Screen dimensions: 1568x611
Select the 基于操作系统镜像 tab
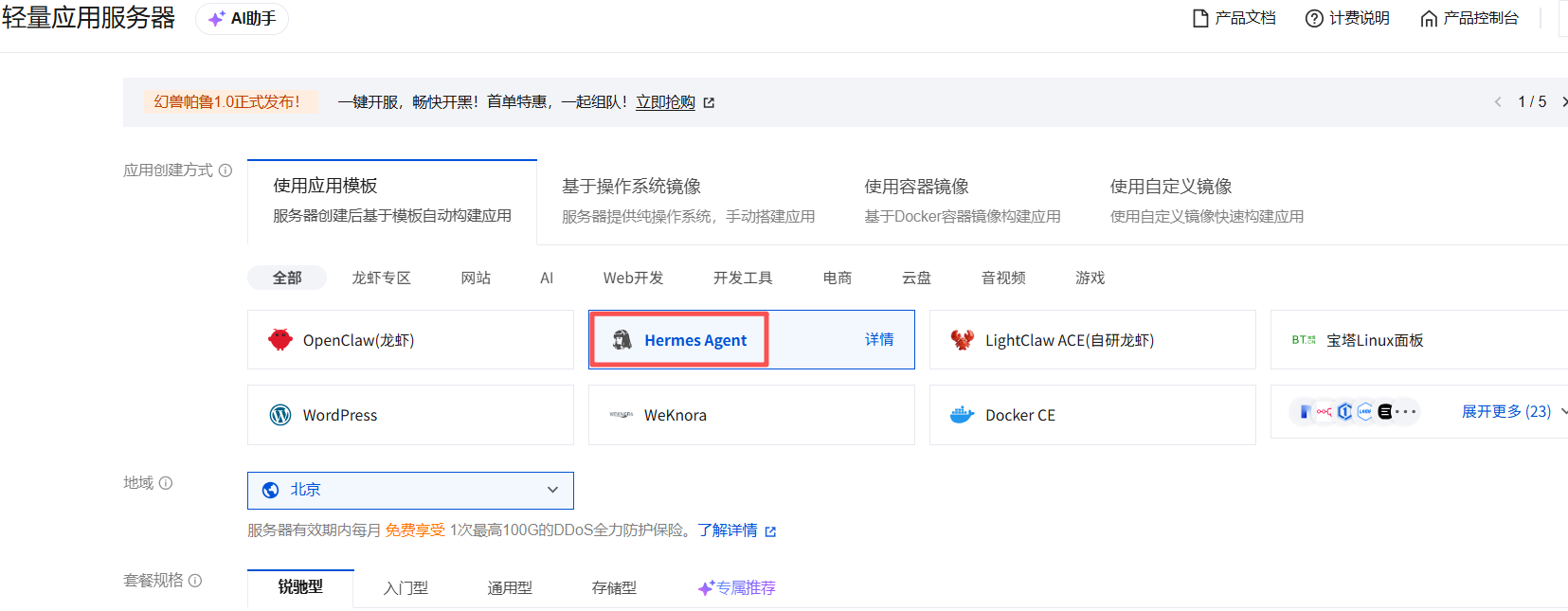688,201
